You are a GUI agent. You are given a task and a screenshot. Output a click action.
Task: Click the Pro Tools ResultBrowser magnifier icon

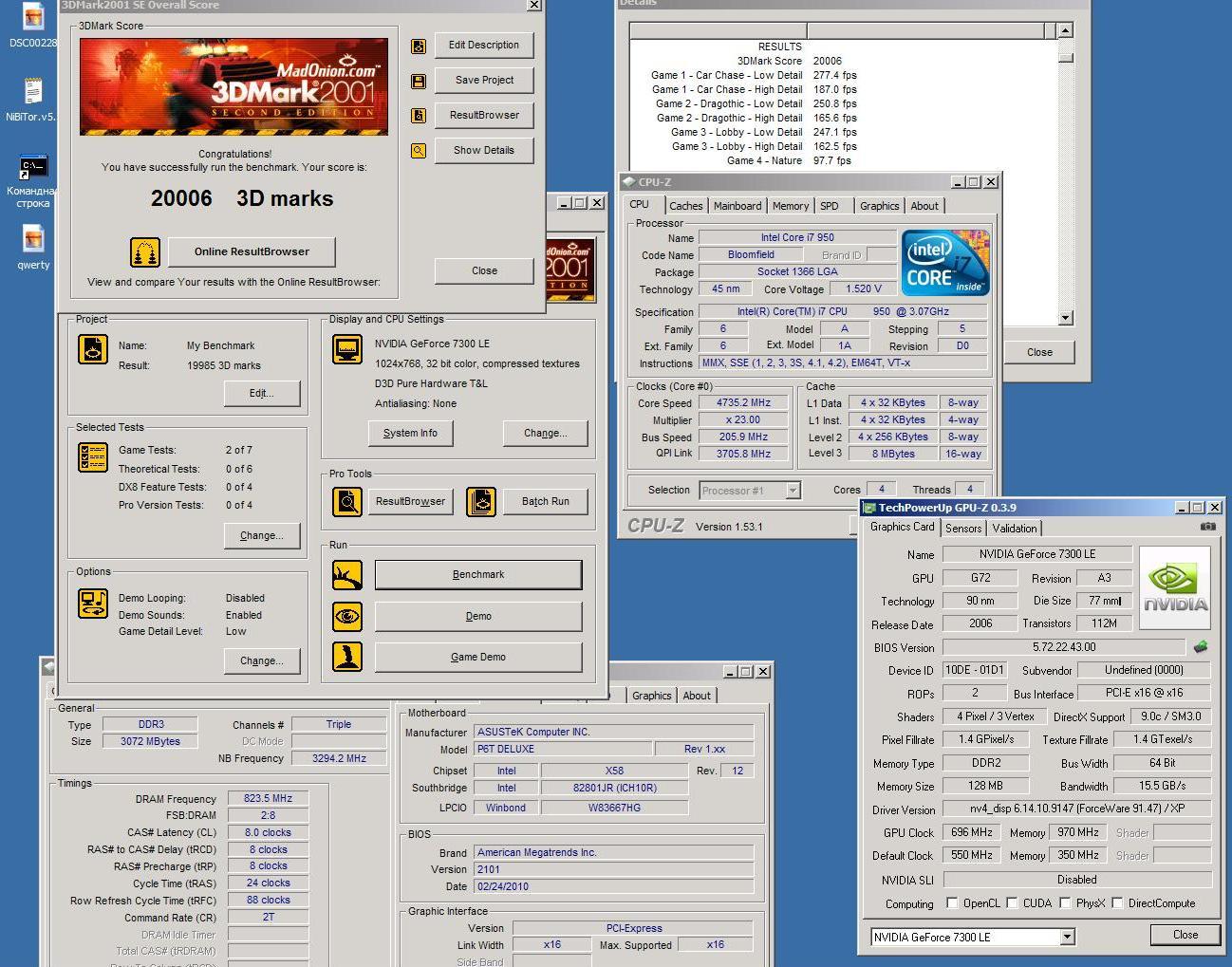coord(347,501)
